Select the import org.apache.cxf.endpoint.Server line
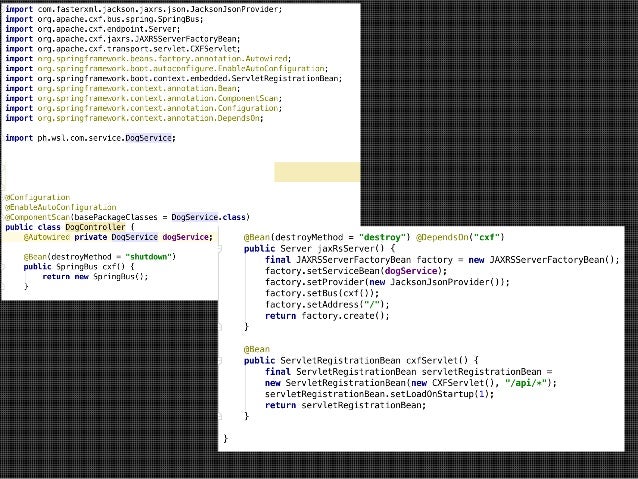Viewport: 638px width, 479px height. click(x=92, y=29)
